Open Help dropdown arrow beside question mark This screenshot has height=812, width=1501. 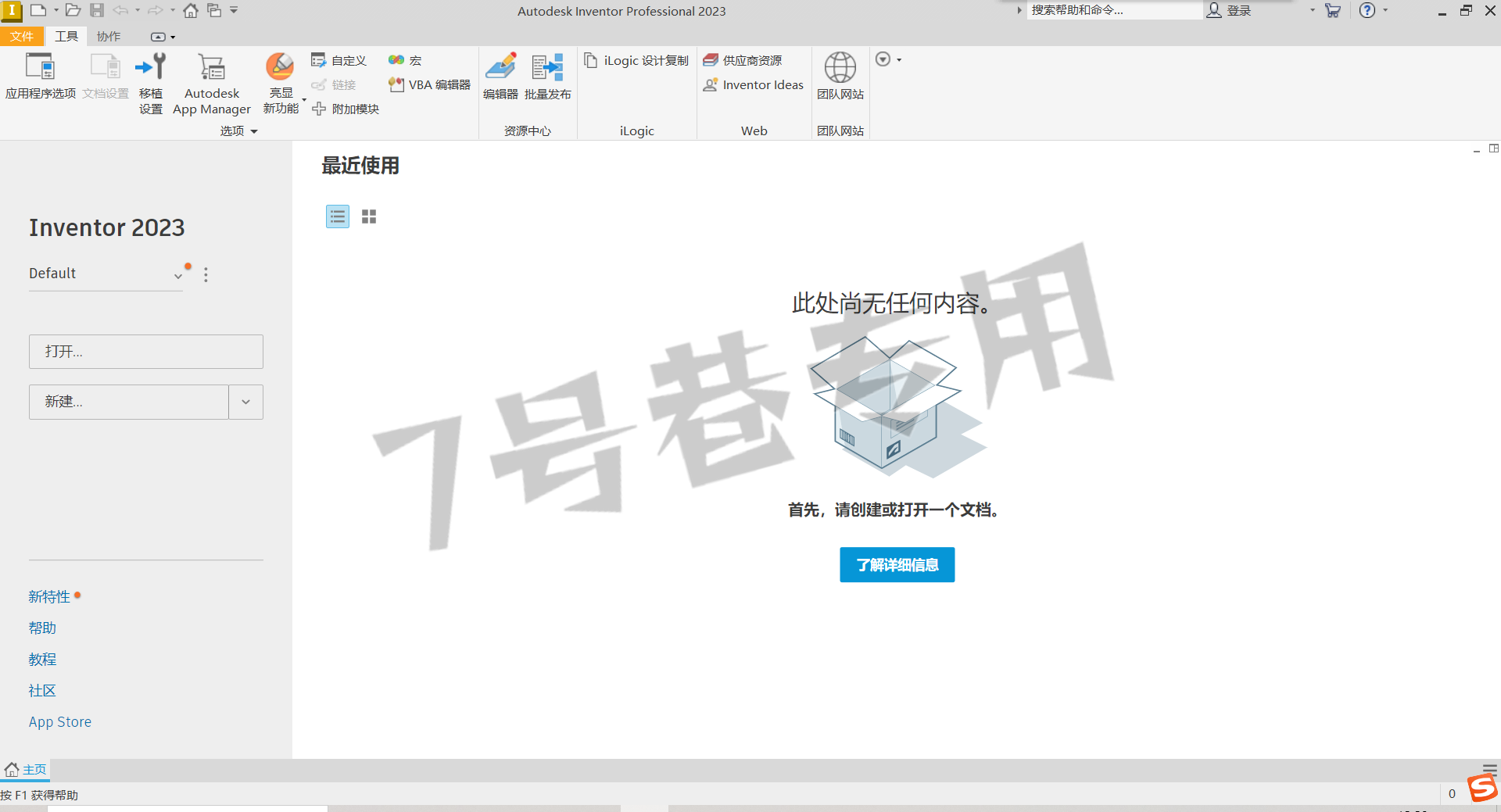pyautogui.click(x=1385, y=10)
